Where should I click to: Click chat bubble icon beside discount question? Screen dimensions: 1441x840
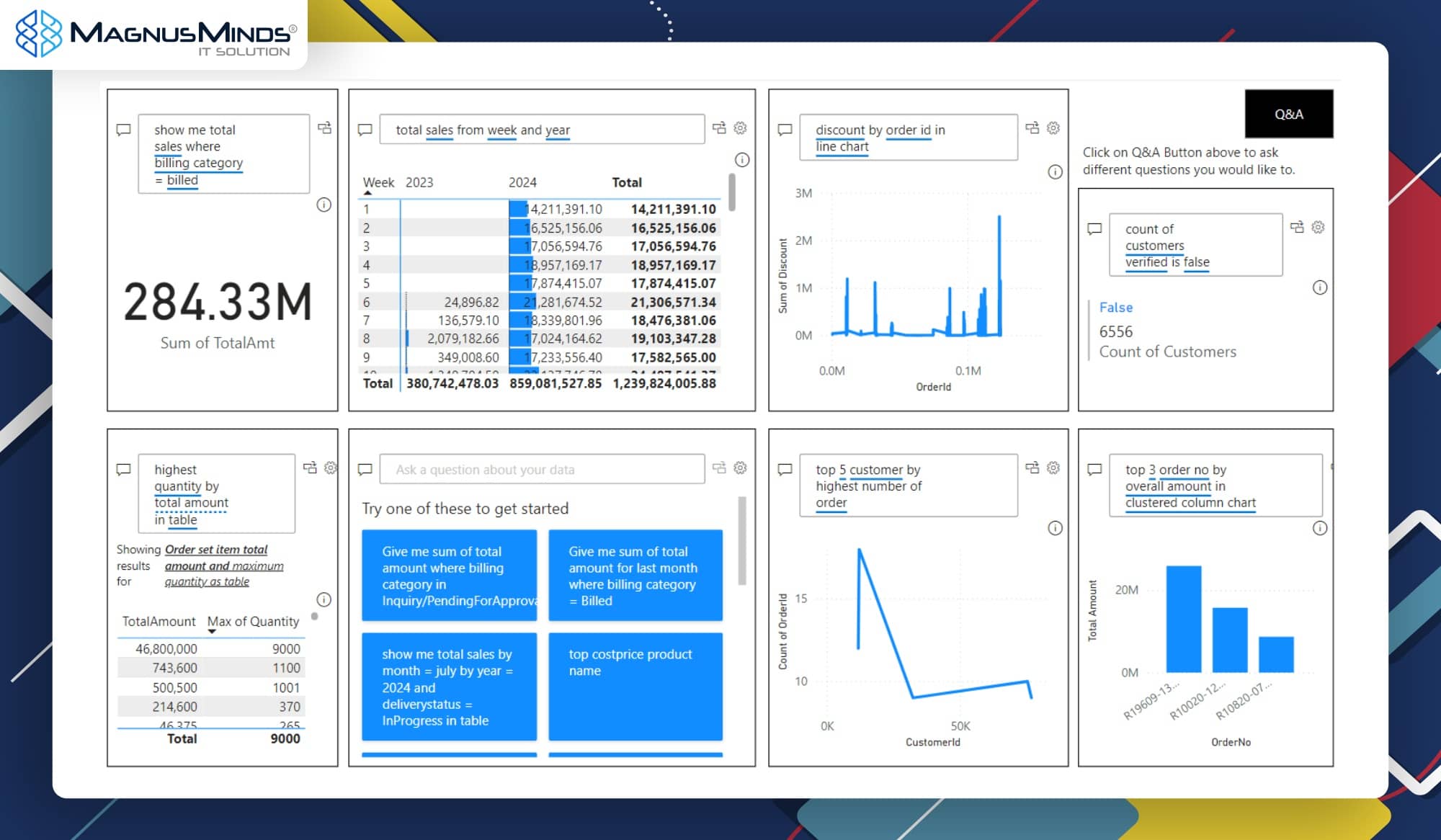785,130
